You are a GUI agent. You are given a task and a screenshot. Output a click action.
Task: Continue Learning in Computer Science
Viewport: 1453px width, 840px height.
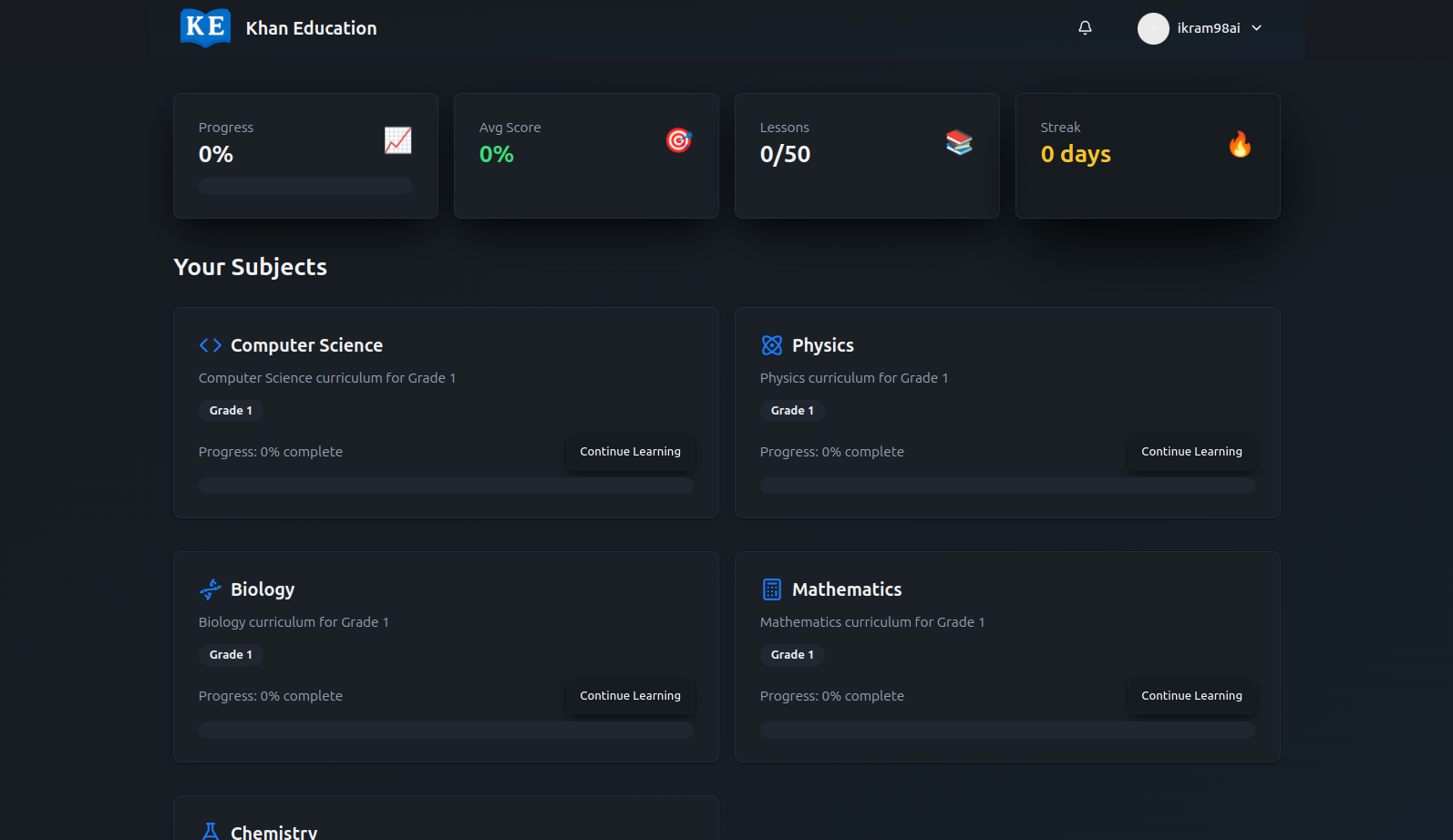[631, 452]
